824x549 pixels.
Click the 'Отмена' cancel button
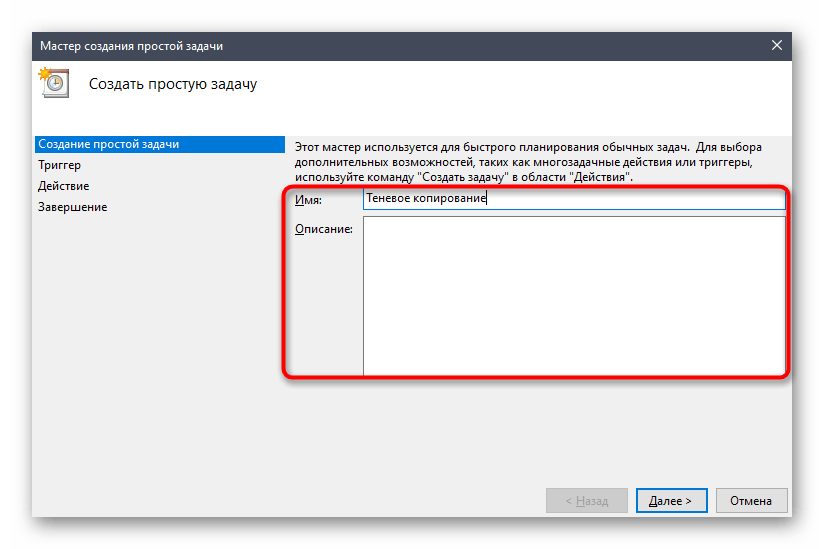(x=751, y=501)
